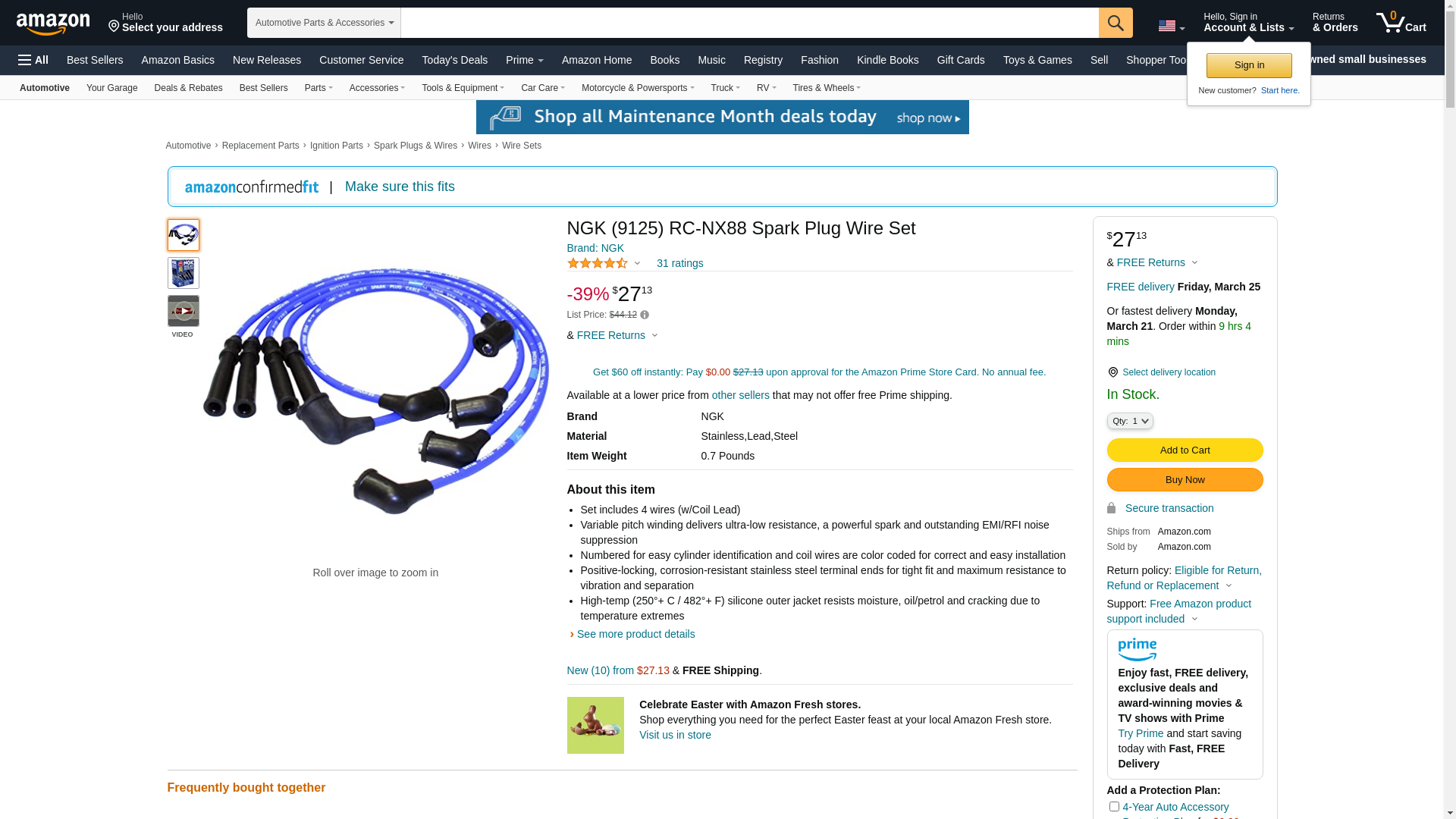Select the second product image thumbnail
Screen dimensions: 1456x819
[x=184, y=273]
